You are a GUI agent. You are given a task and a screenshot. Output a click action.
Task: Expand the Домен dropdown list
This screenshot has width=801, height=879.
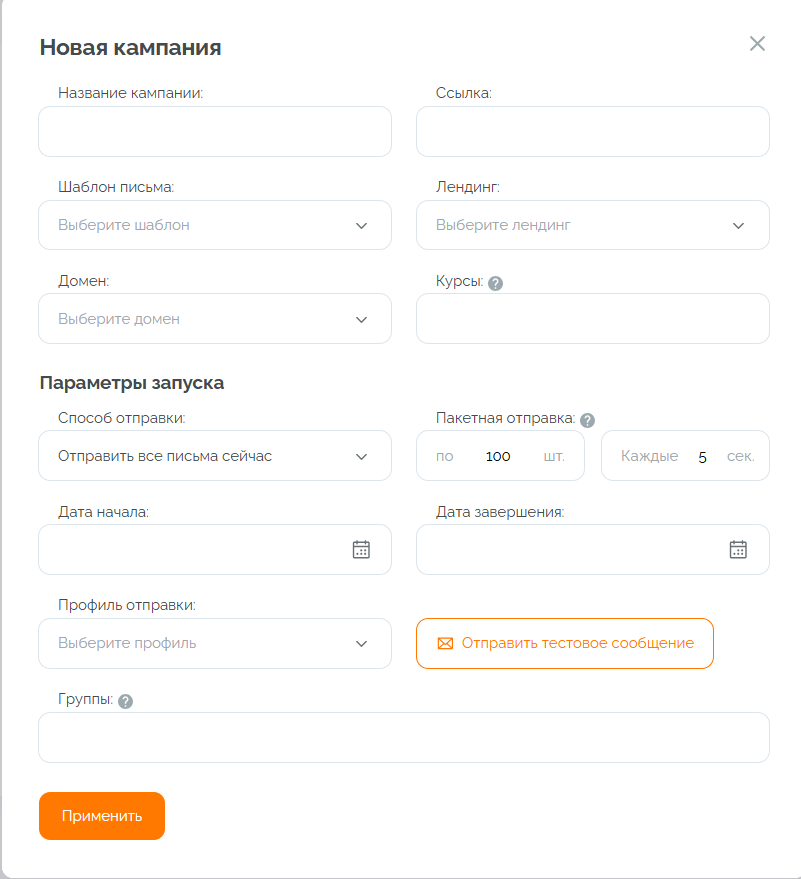(x=215, y=319)
